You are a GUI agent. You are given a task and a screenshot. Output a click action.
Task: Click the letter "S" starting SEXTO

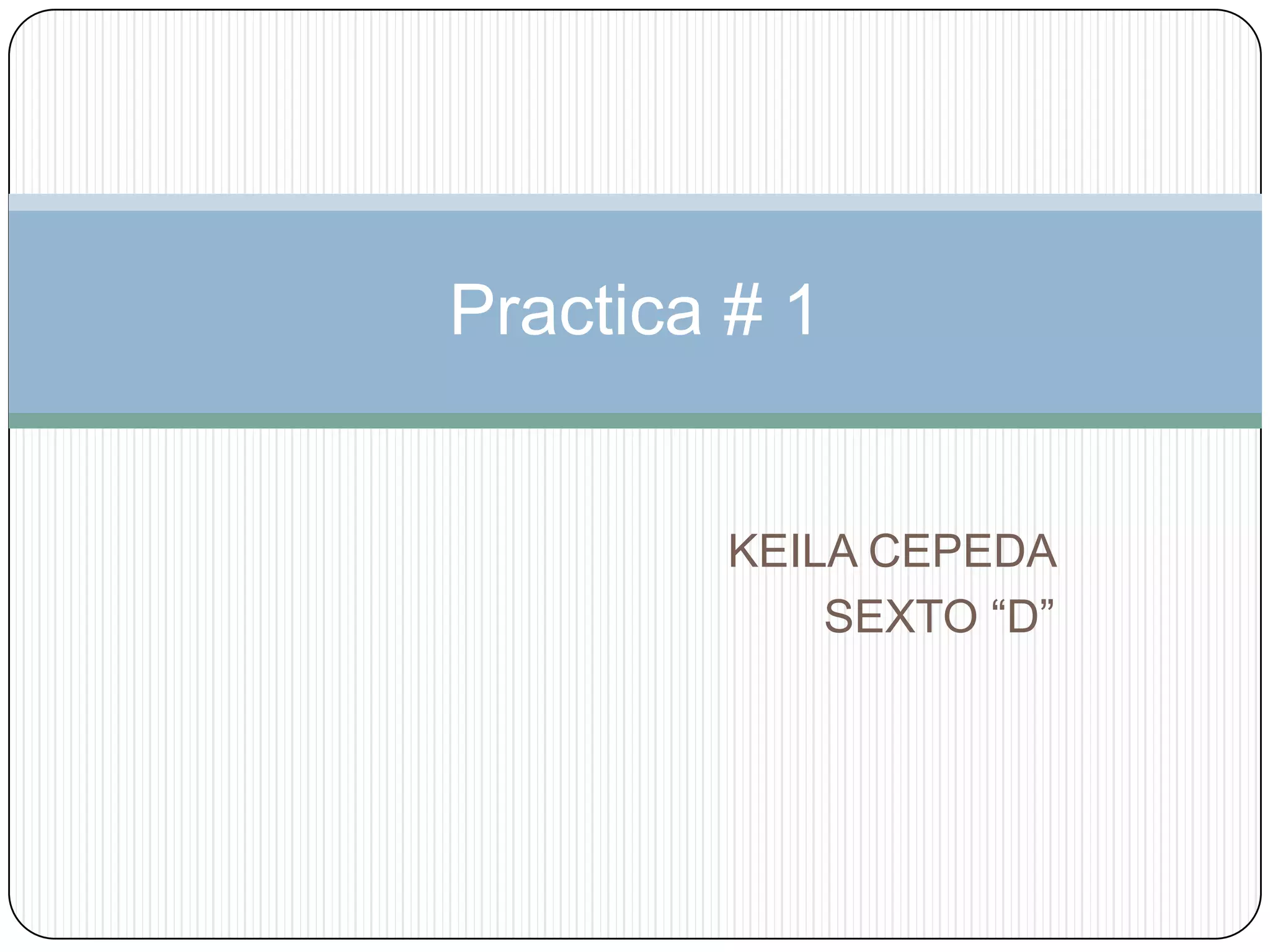coord(839,616)
